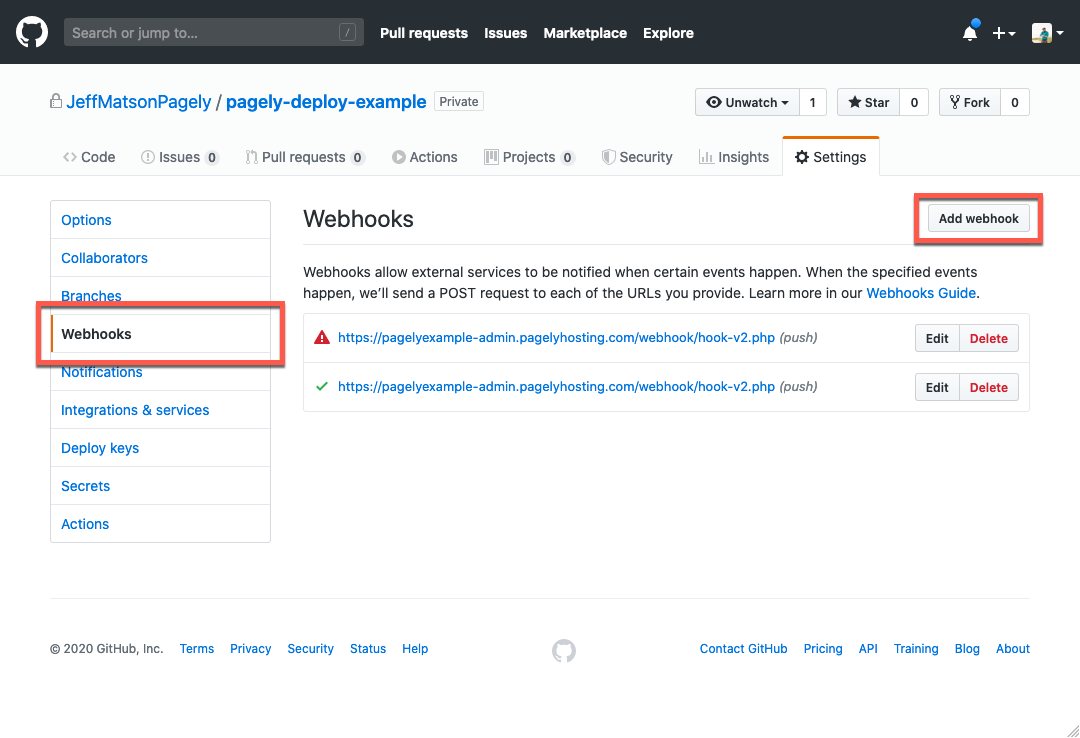Image resolution: width=1080 pixels, height=738 pixels.
Task: Open Terms footer link
Action: (197, 648)
